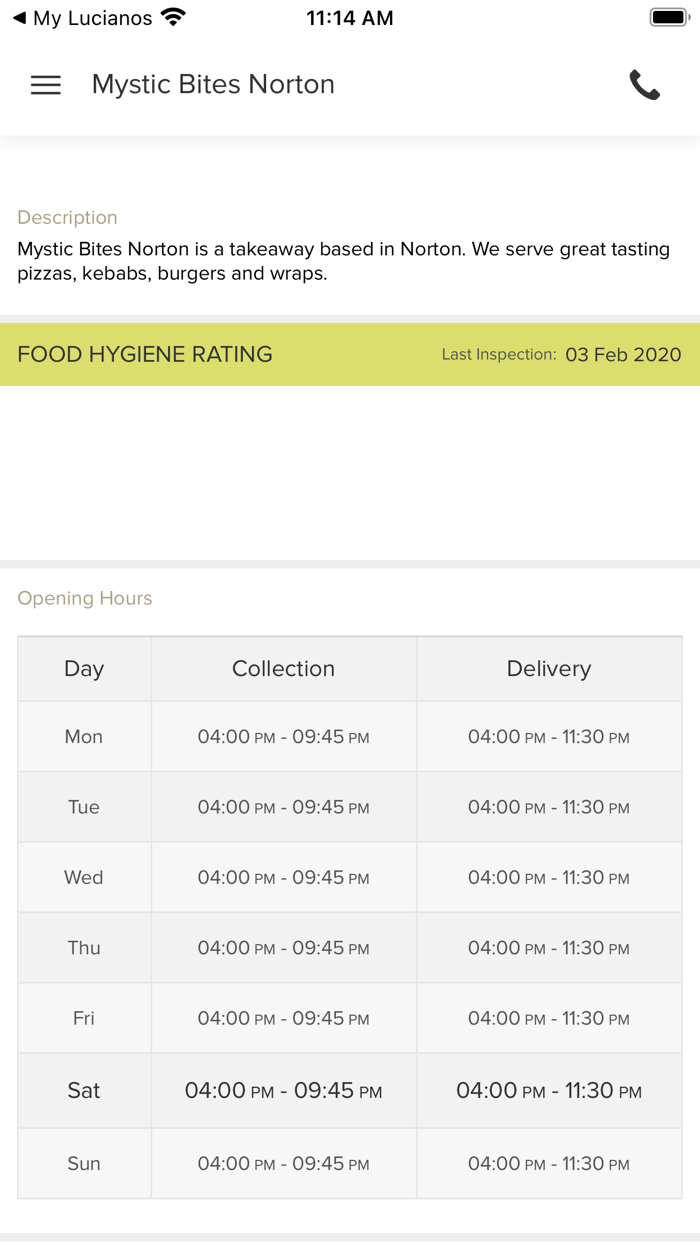Screen dimensions: 700x1244
Task: Tap the Opening Hours heading
Action: tap(85, 598)
